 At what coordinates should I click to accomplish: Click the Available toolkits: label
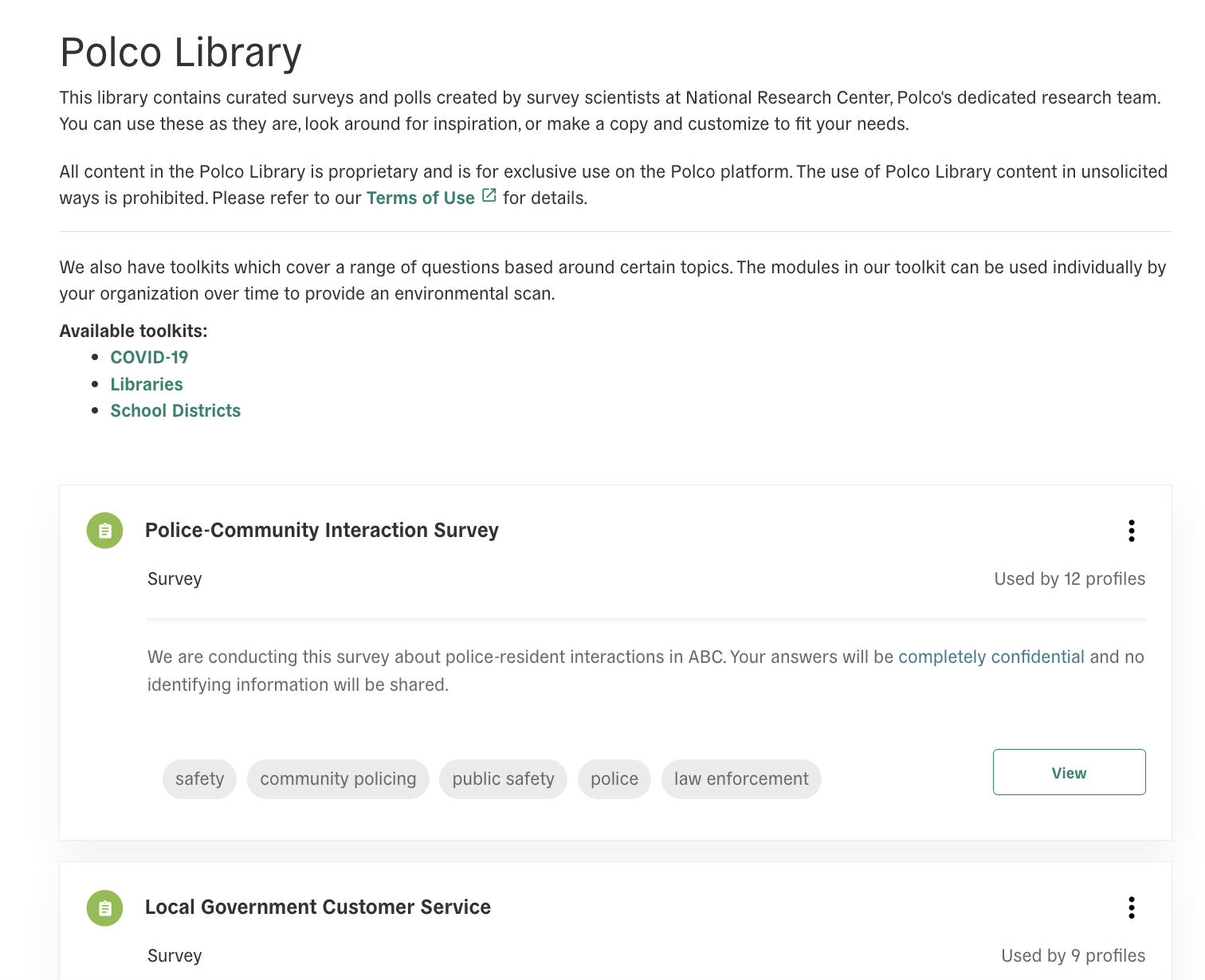click(133, 331)
